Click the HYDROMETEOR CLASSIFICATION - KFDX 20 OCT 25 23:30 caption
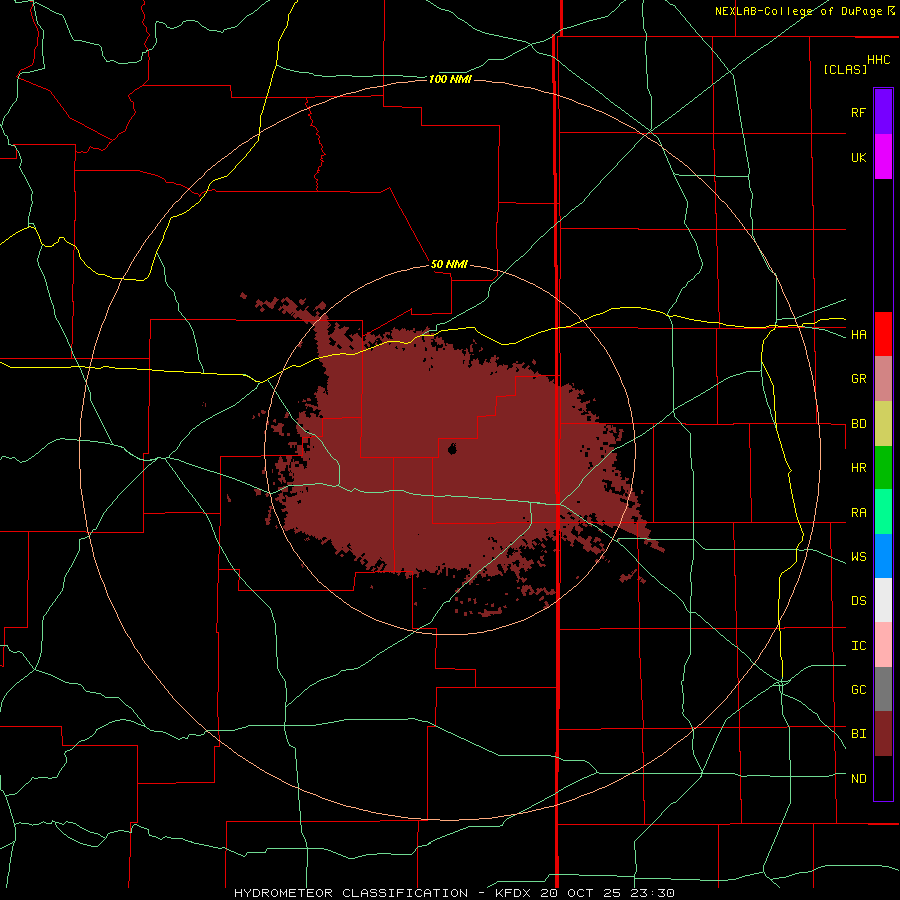This screenshot has height=900, width=900. click(x=454, y=893)
